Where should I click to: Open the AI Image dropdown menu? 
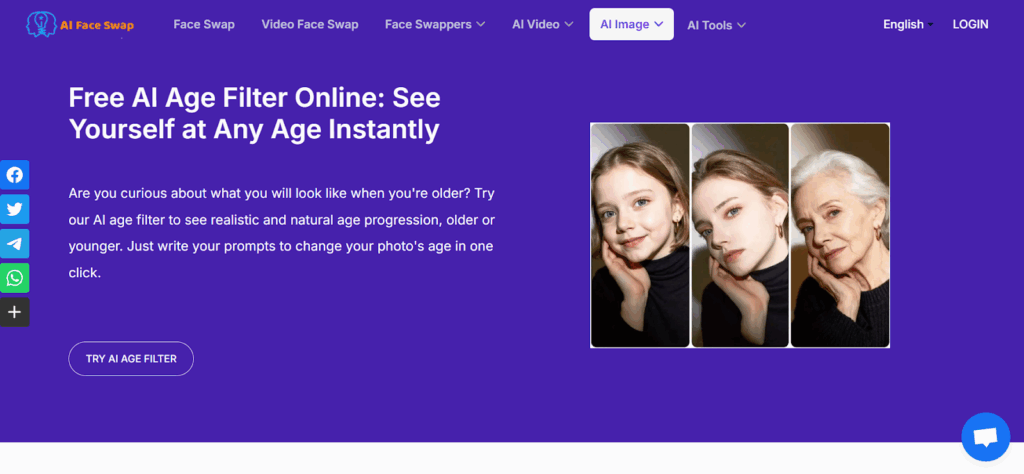[631, 24]
